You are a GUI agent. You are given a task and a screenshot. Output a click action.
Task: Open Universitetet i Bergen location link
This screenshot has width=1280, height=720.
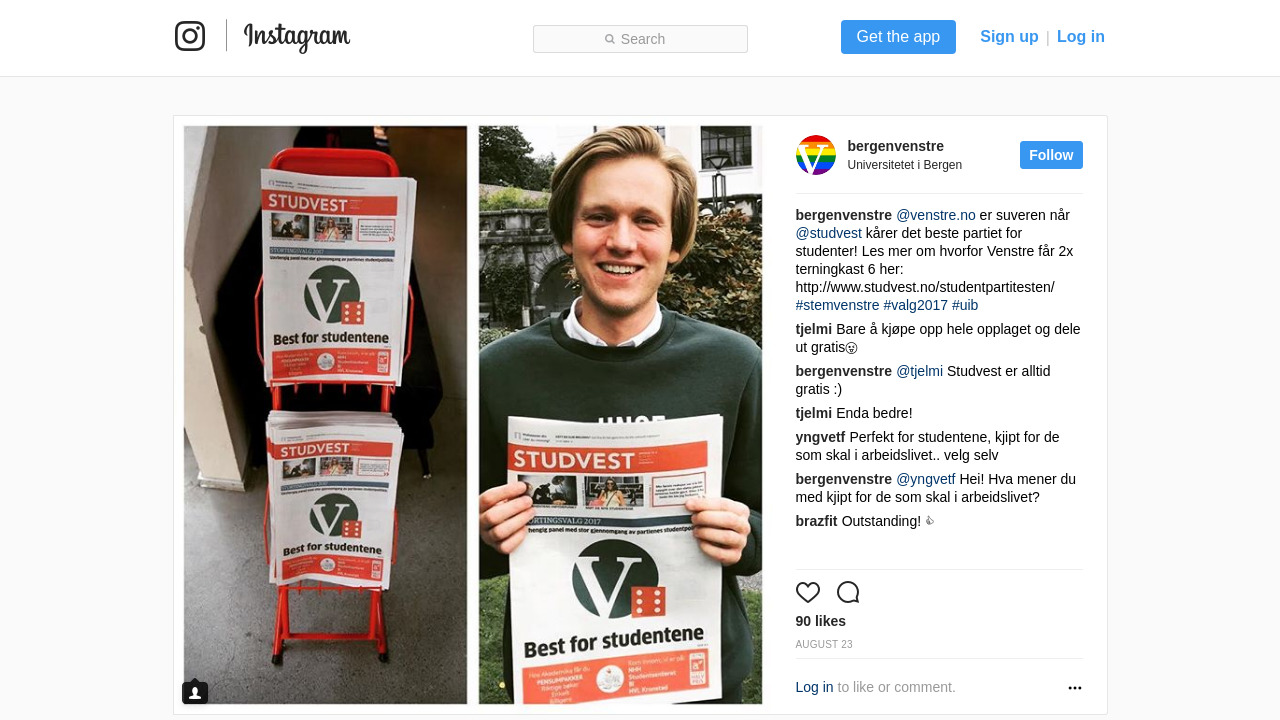coord(905,165)
